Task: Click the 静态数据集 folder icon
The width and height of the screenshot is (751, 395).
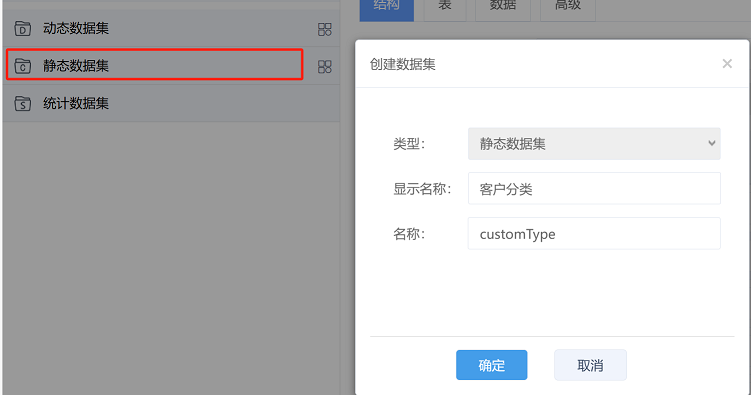Action: pyautogui.click(x=23, y=66)
